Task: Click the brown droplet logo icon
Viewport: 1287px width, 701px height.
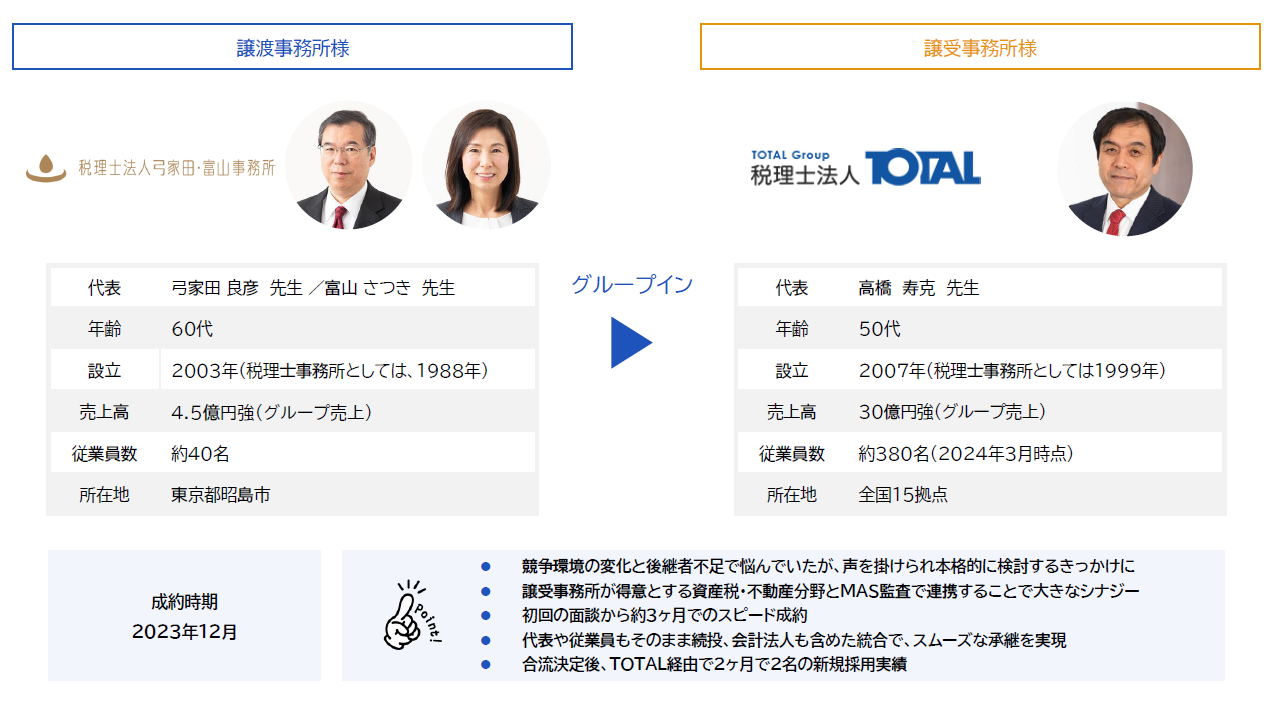Action: point(46,168)
